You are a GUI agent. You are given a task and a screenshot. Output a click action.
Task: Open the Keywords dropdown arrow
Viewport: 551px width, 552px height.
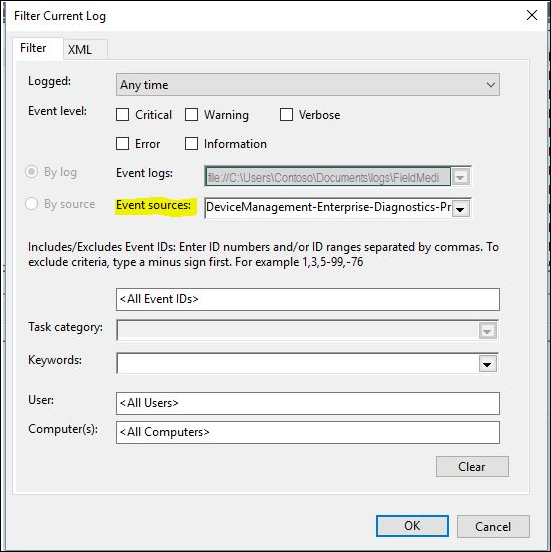[487, 364]
